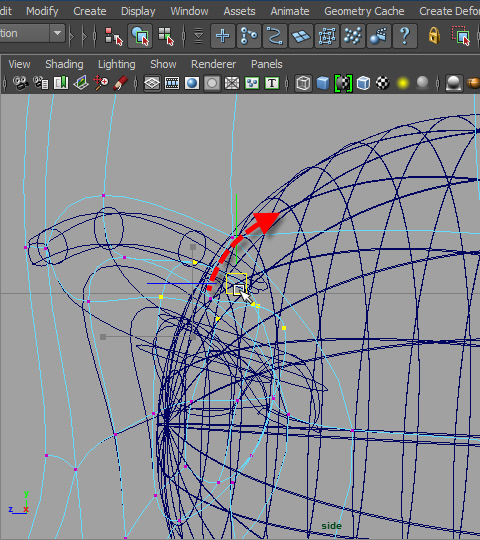Enable wireframe on shaded cube icon
The width and height of the screenshot is (480, 540).
363,83
